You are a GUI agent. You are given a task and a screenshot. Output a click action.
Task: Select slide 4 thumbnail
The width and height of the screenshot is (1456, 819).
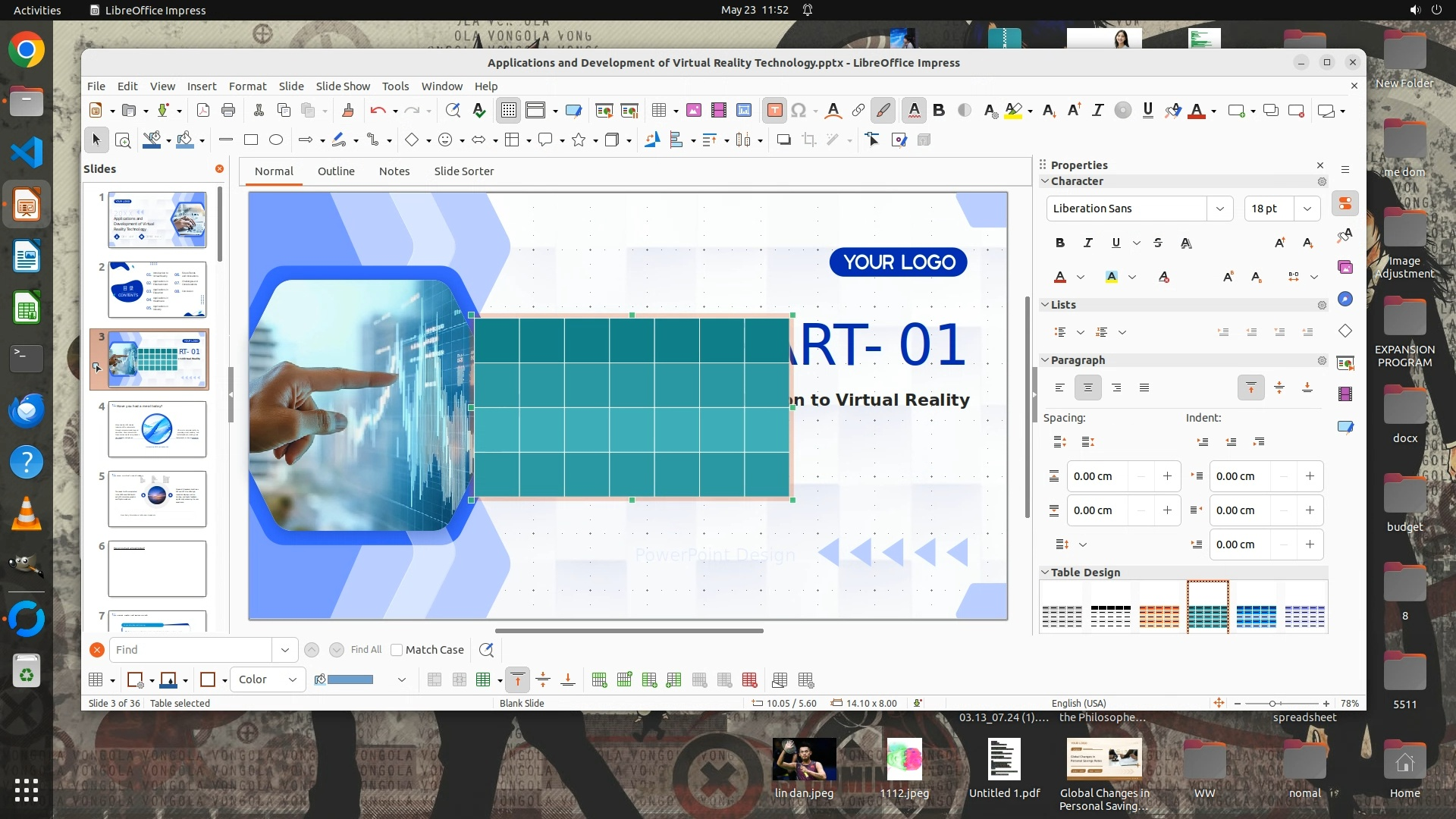tap(157, 429)
